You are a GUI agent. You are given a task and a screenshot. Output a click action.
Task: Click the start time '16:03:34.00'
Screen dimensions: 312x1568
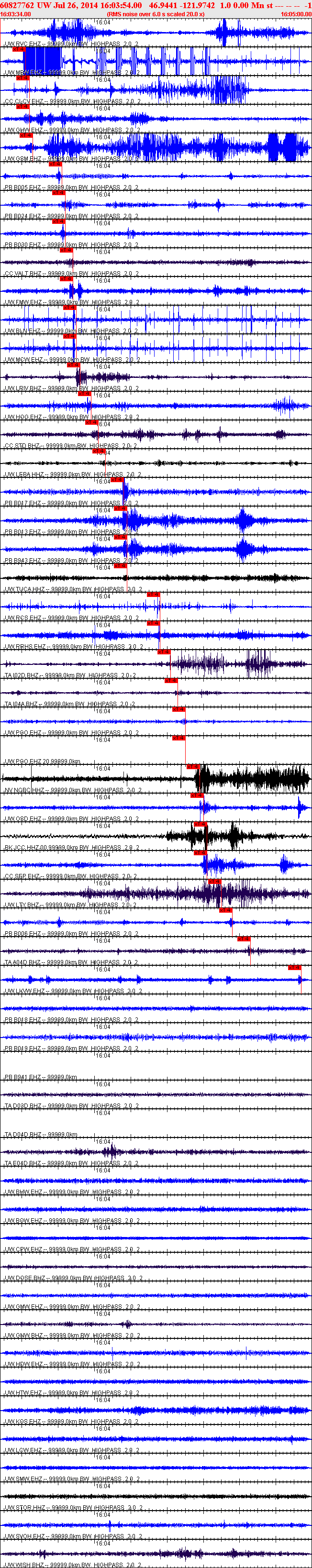tap(15, 14)
